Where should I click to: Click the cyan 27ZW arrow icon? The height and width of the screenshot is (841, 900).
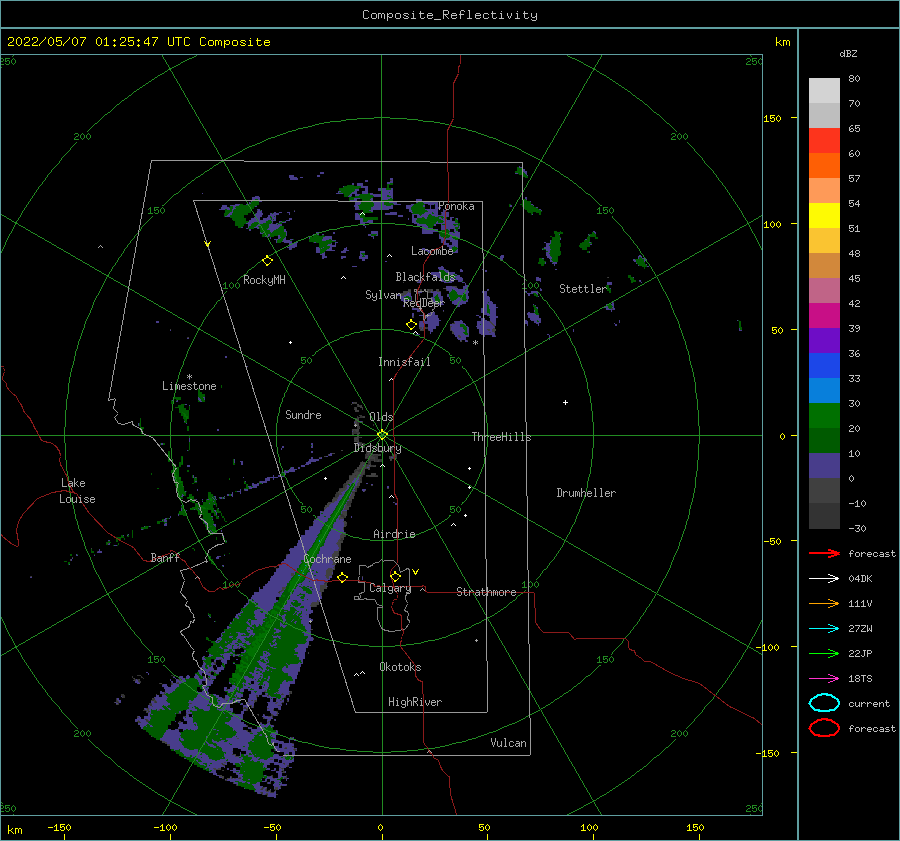pos(824,629)
